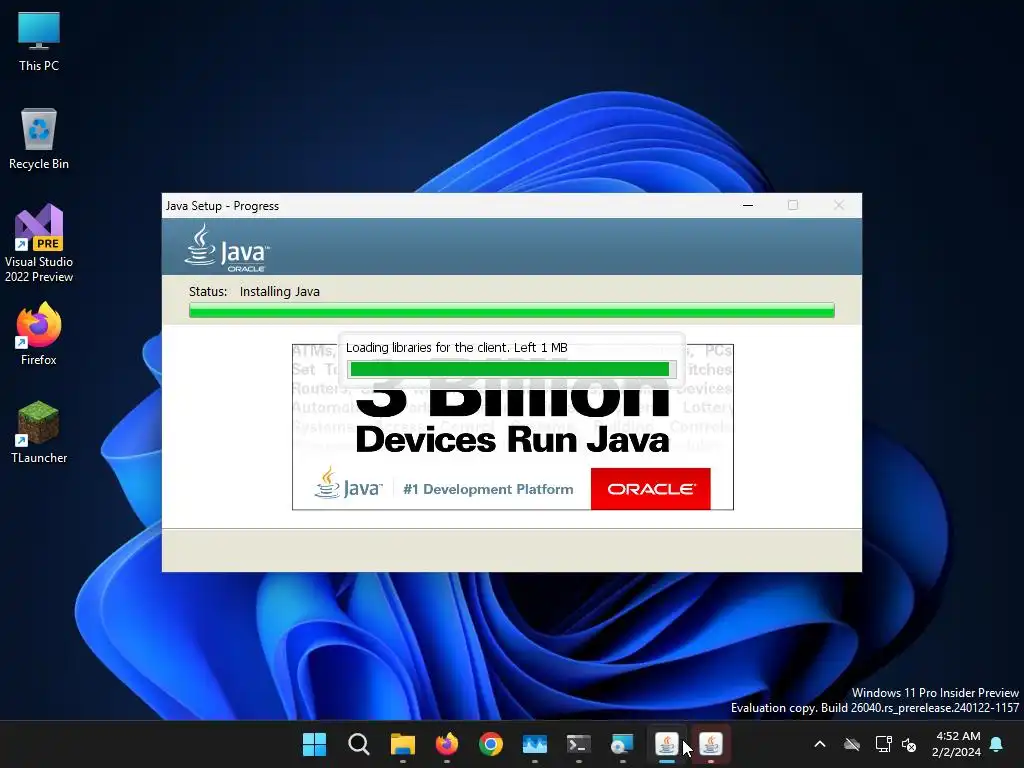Click the Installing Java main progress bar
The width and height of the screenshot is (1024, 768).
(x=511, y=310)
